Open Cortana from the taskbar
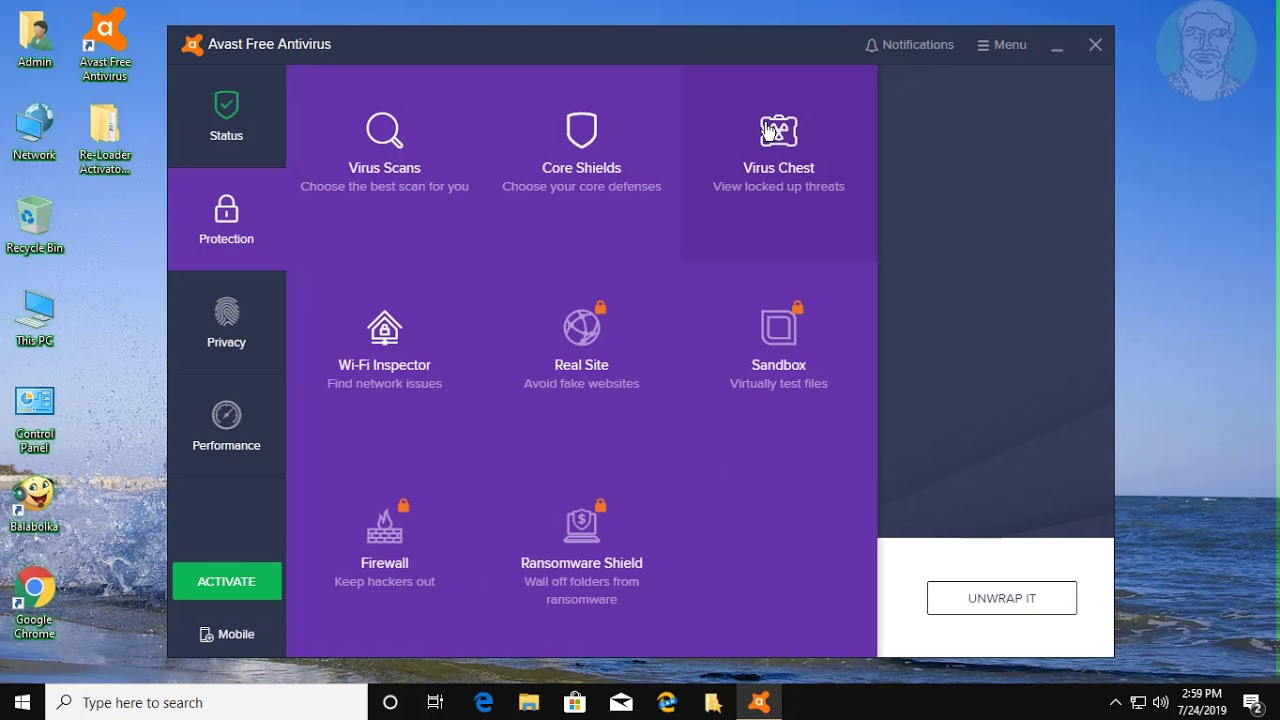 pyautogui.click(x=390, y=702)
